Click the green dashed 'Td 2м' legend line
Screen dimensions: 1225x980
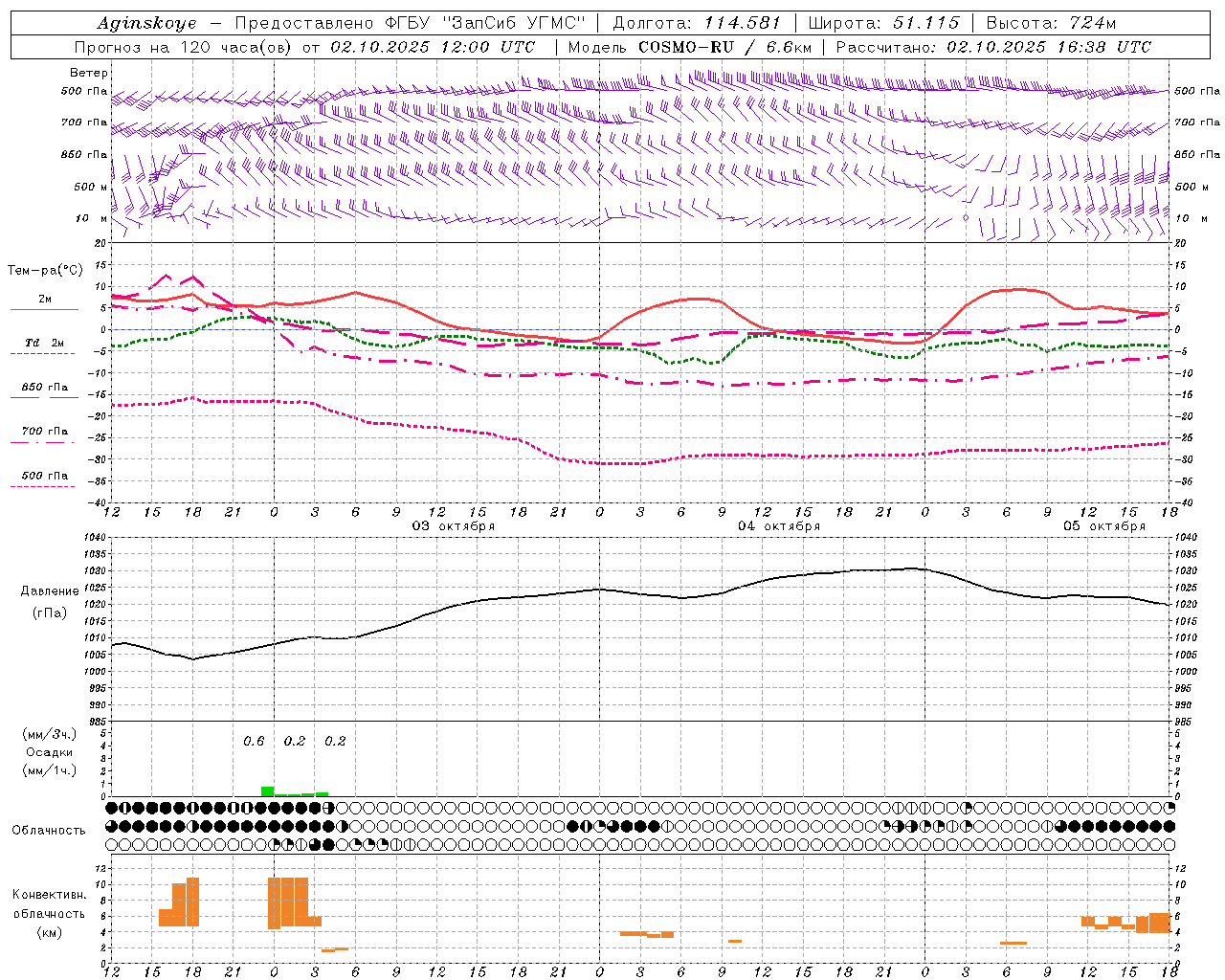tap(43, 354)
